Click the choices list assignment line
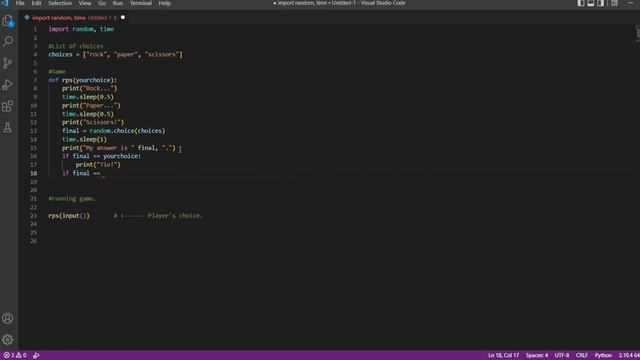Viewport: 640px width, 360px height. (116, 55)
